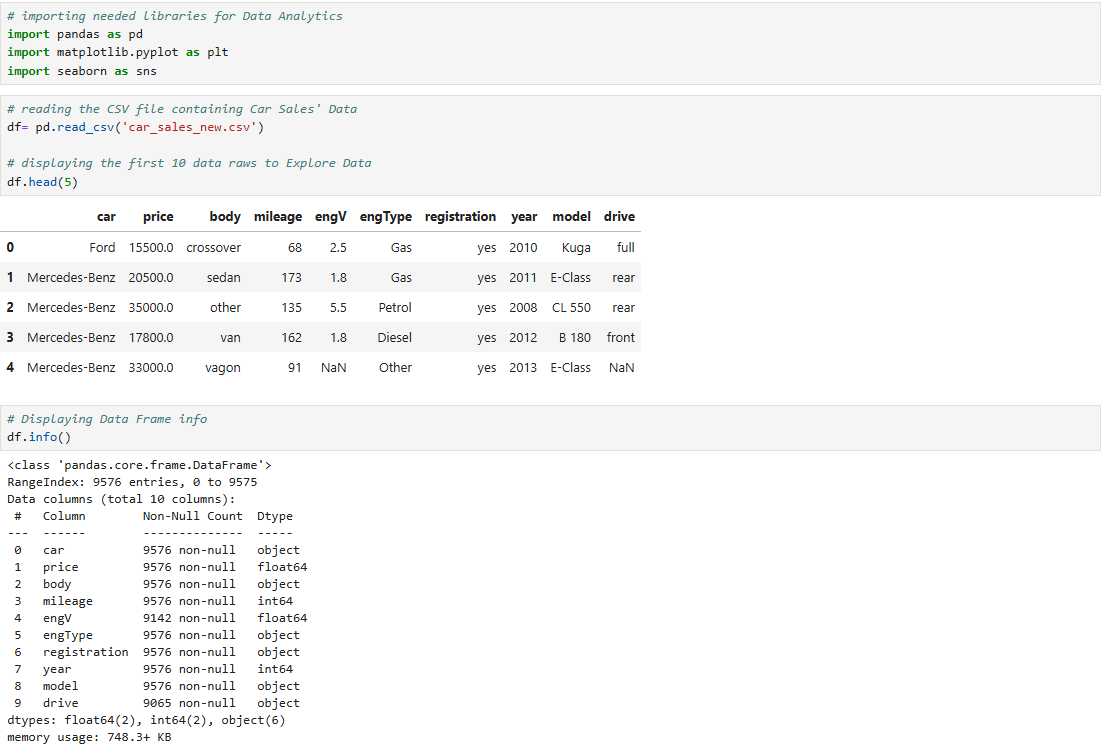Click the 'body' column header

[x=225, y=216]
